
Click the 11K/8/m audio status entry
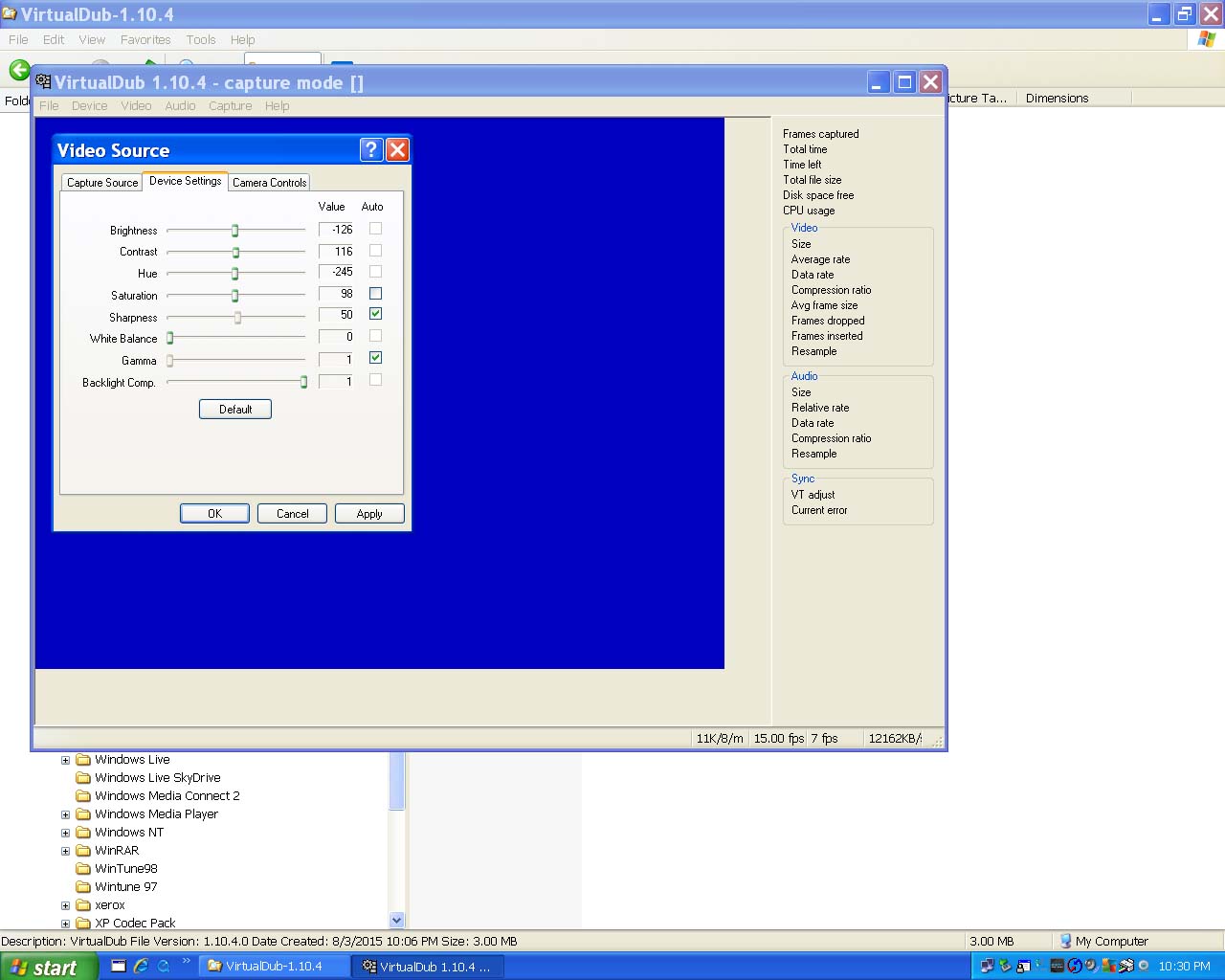720,739
